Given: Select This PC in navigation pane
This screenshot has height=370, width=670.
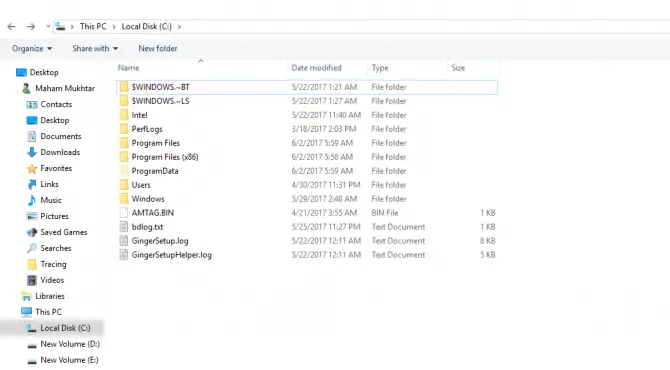Looking at the screenshot, I should tap(41, 312).
